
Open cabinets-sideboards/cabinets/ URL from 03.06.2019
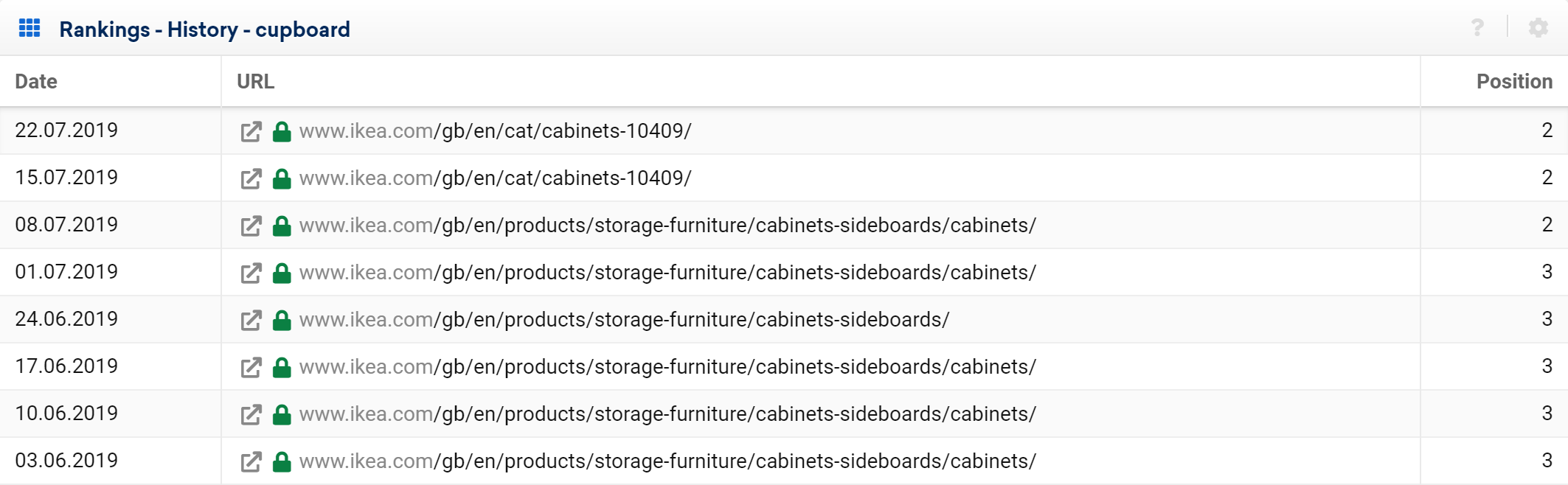(x=667, y=461)
